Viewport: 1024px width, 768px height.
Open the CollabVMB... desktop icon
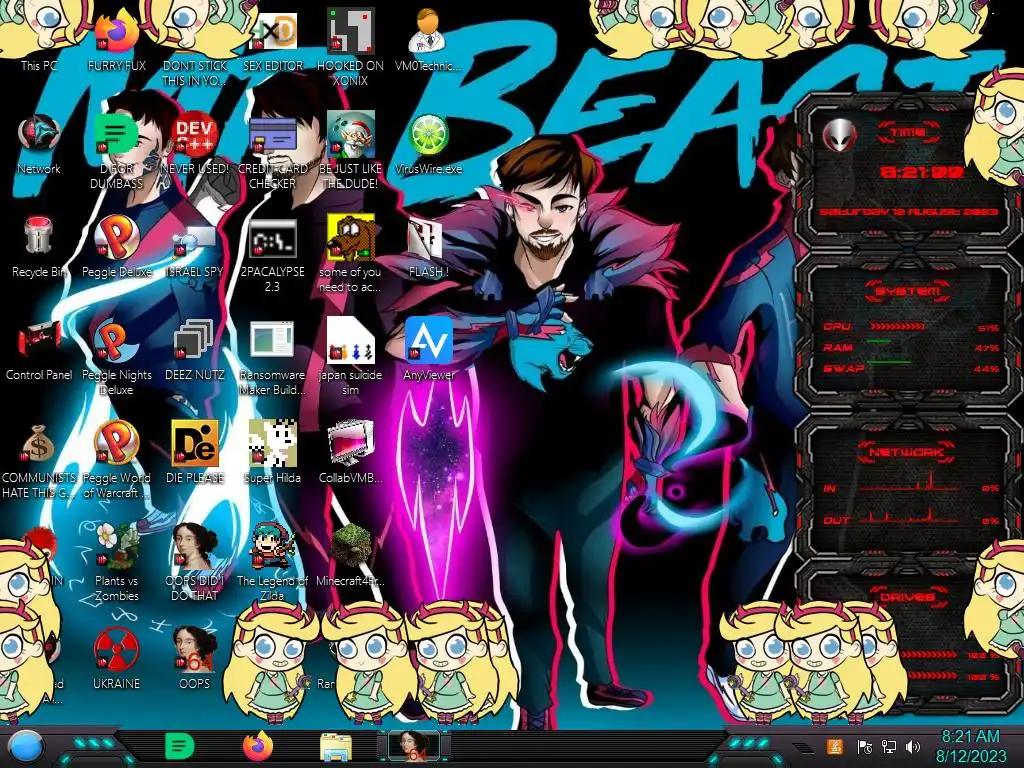(351, 453)
